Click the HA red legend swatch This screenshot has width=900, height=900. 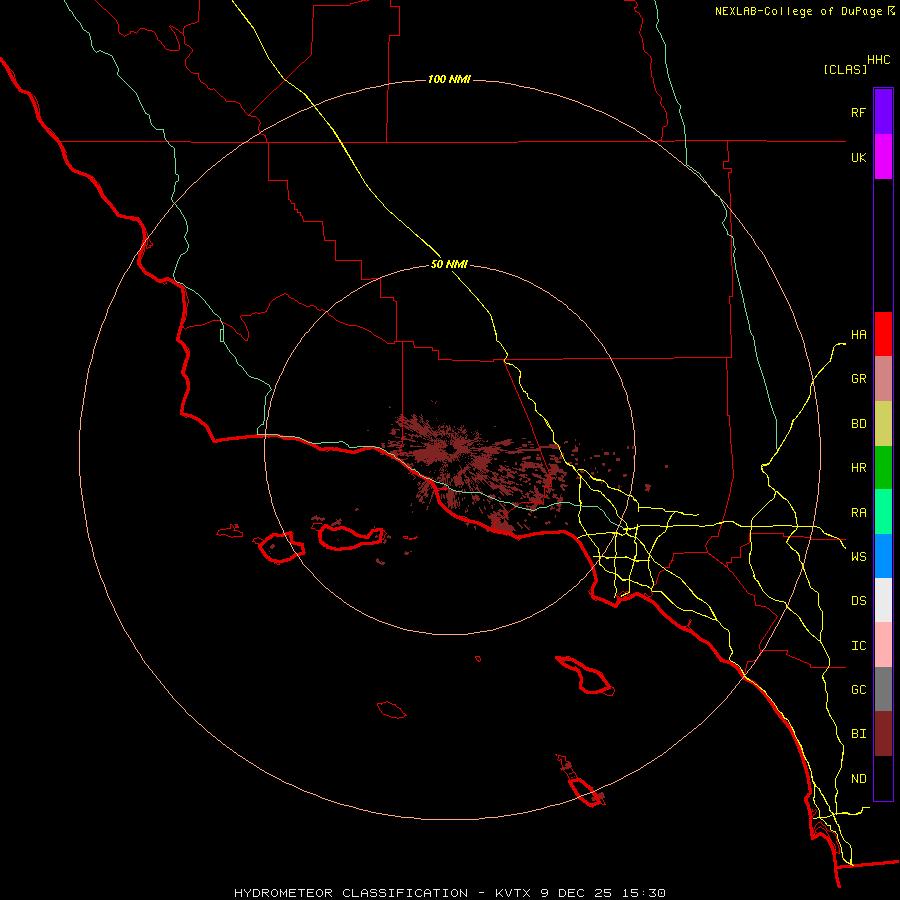(883, 334)
